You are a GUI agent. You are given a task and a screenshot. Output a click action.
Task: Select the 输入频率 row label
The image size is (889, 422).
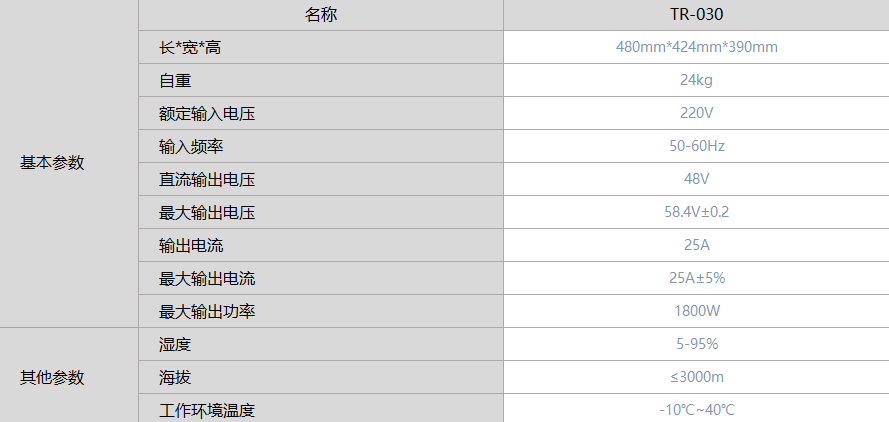point(191,147)
